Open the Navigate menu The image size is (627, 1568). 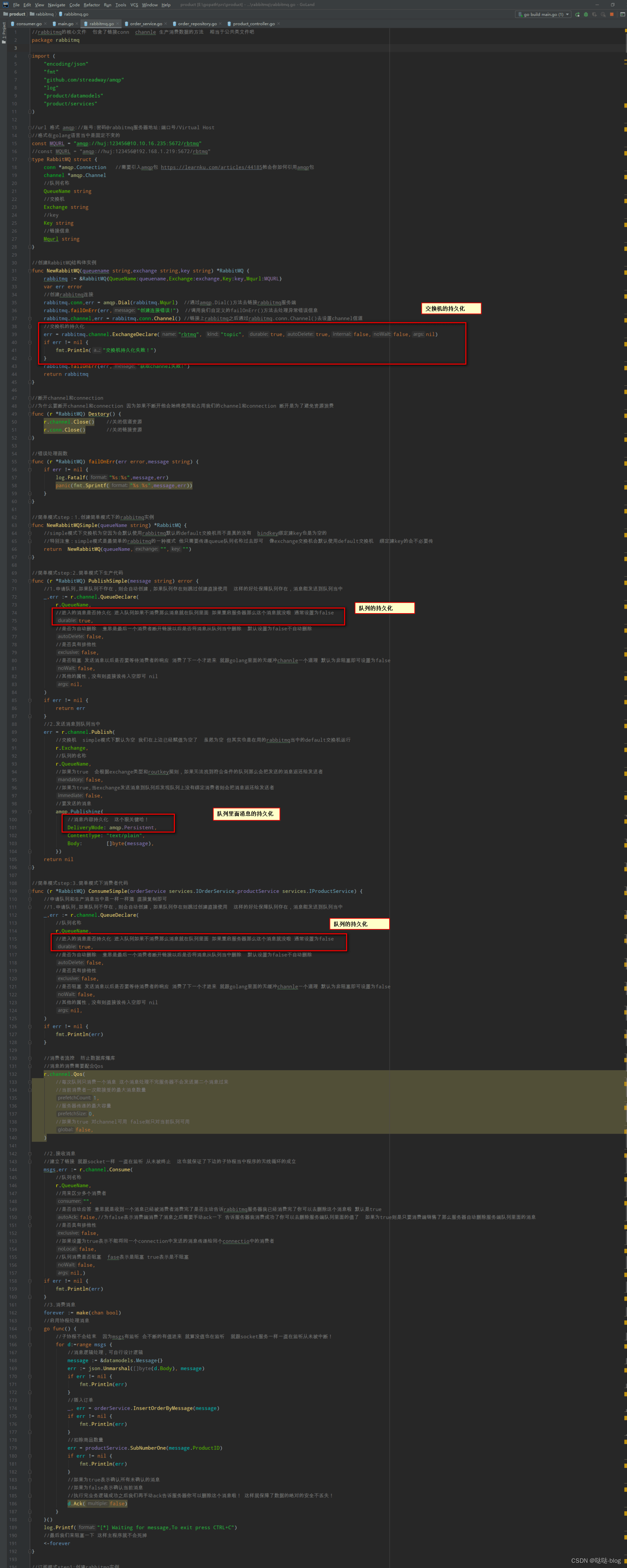57,5
